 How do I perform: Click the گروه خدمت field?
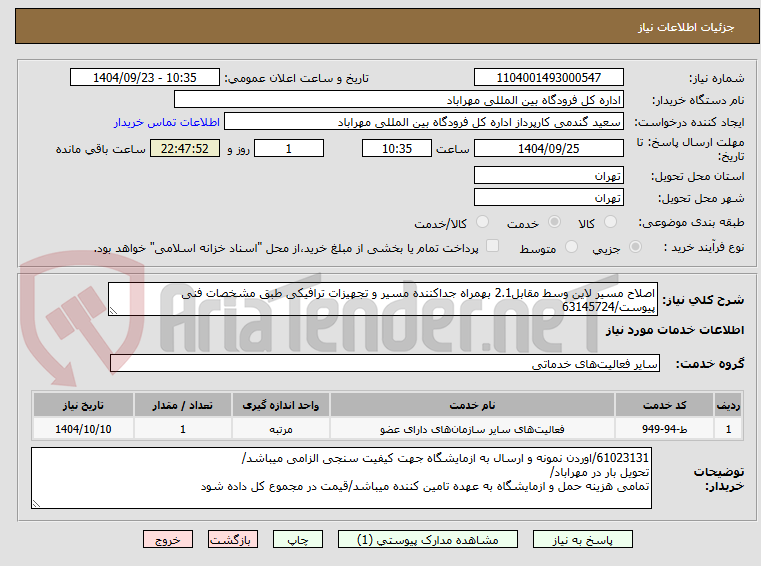(385, 364)
